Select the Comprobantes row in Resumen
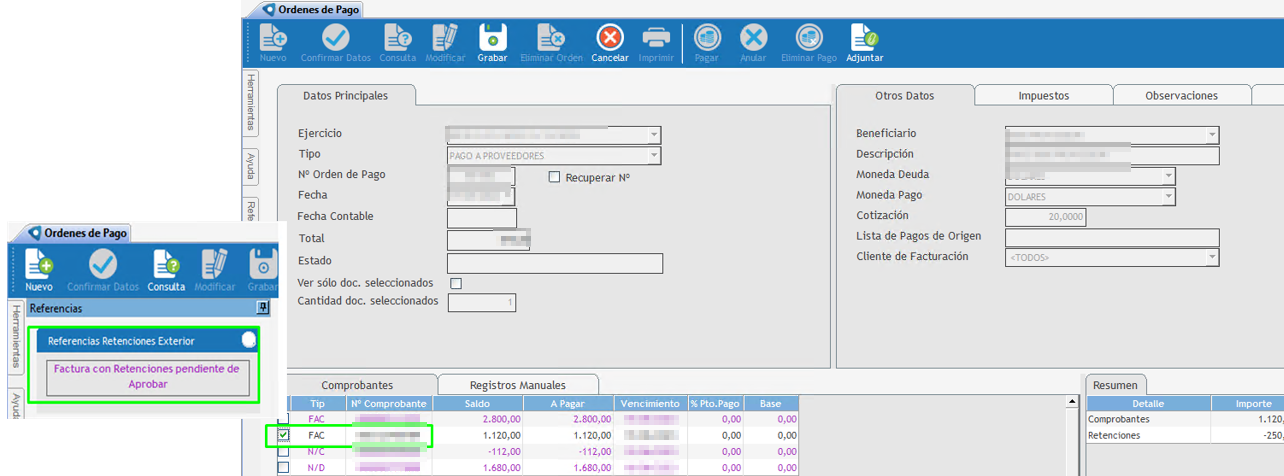1284x476 pixels. [1185, 420]
